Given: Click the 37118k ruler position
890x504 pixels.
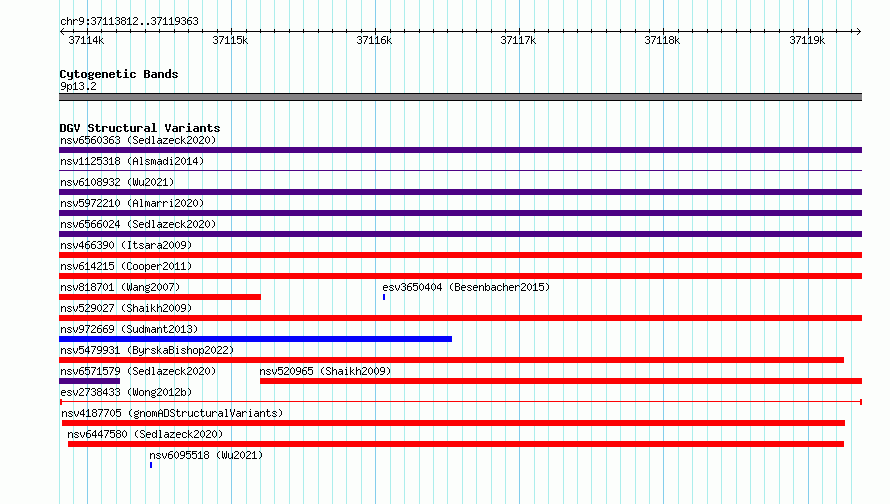Looking at the screenshot, I should point(662,40).
